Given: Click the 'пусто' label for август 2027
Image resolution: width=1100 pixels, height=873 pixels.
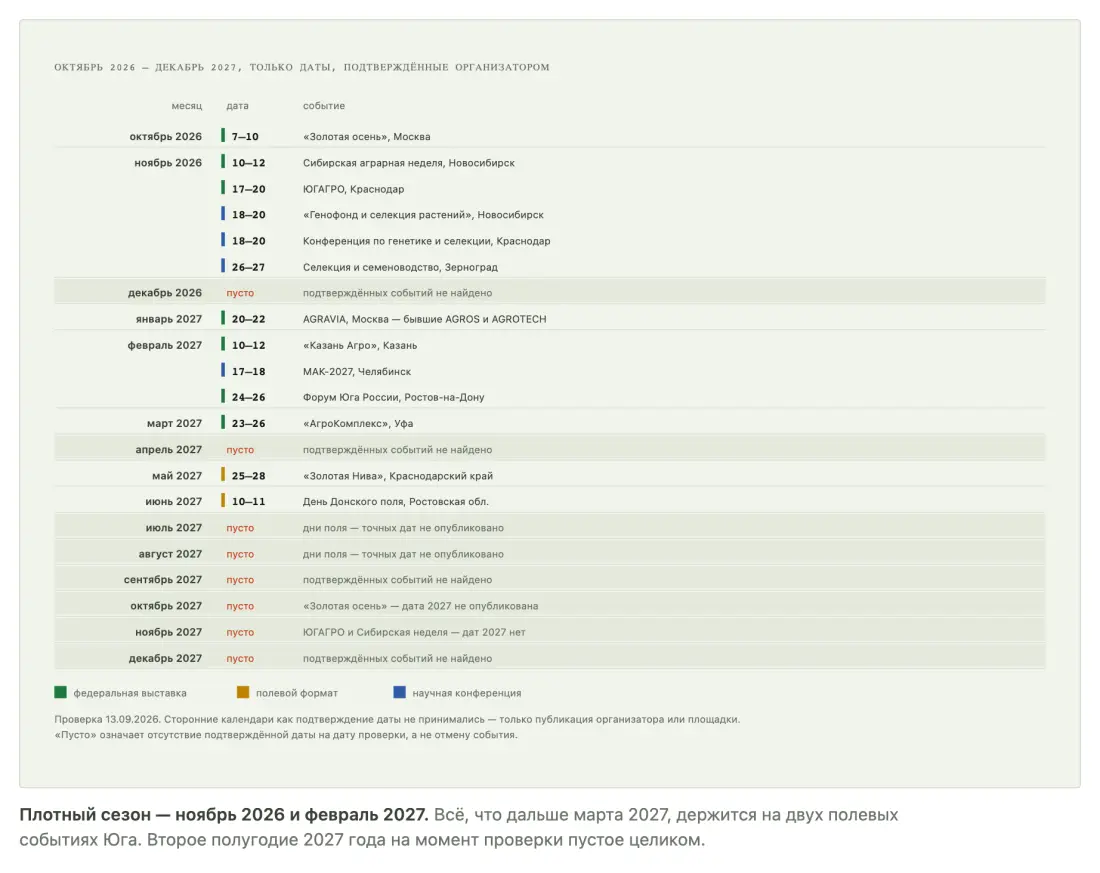Looking at the screenshot, I should [x=240, y=554].
